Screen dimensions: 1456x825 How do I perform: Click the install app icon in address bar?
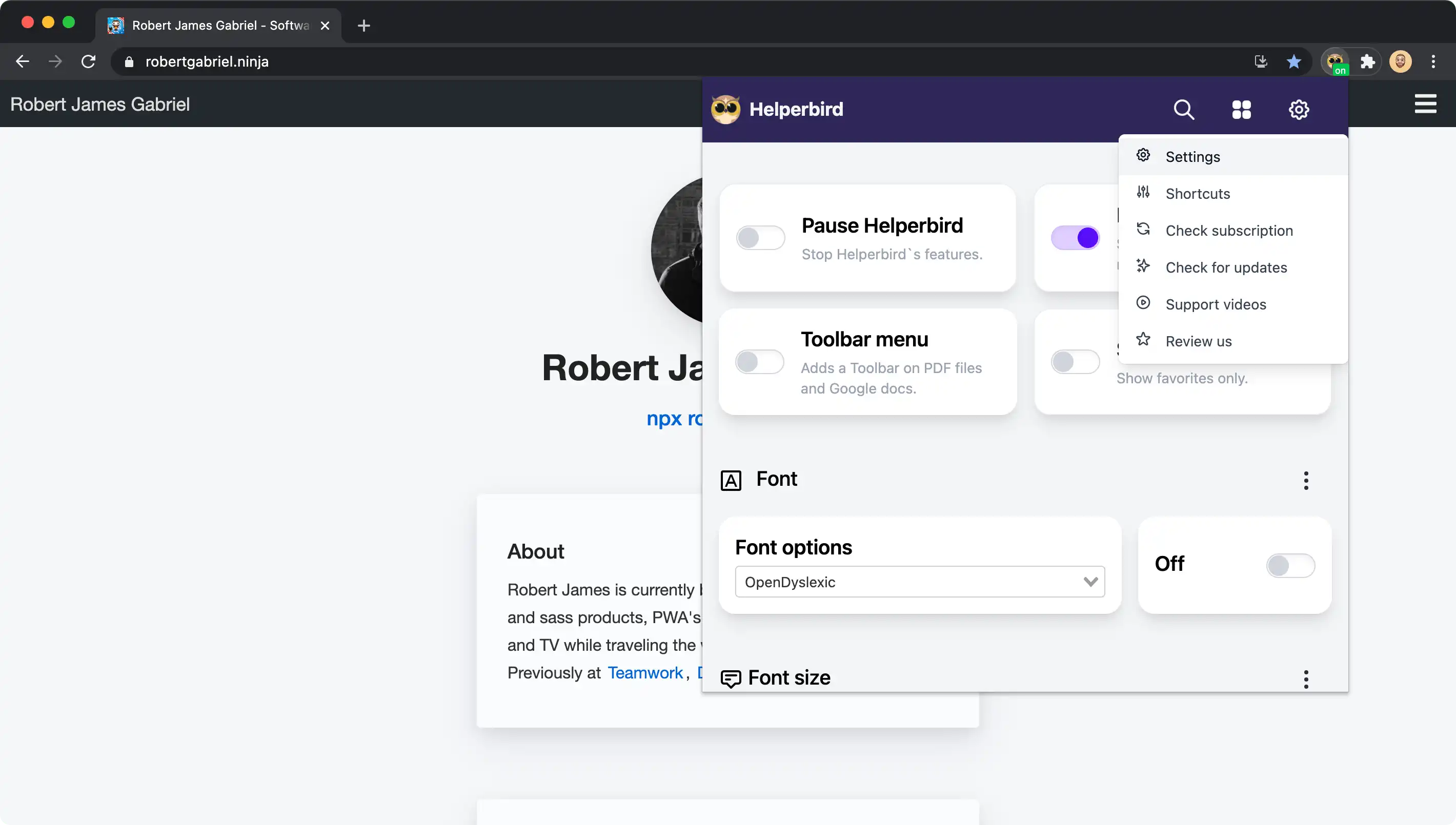1261,62
